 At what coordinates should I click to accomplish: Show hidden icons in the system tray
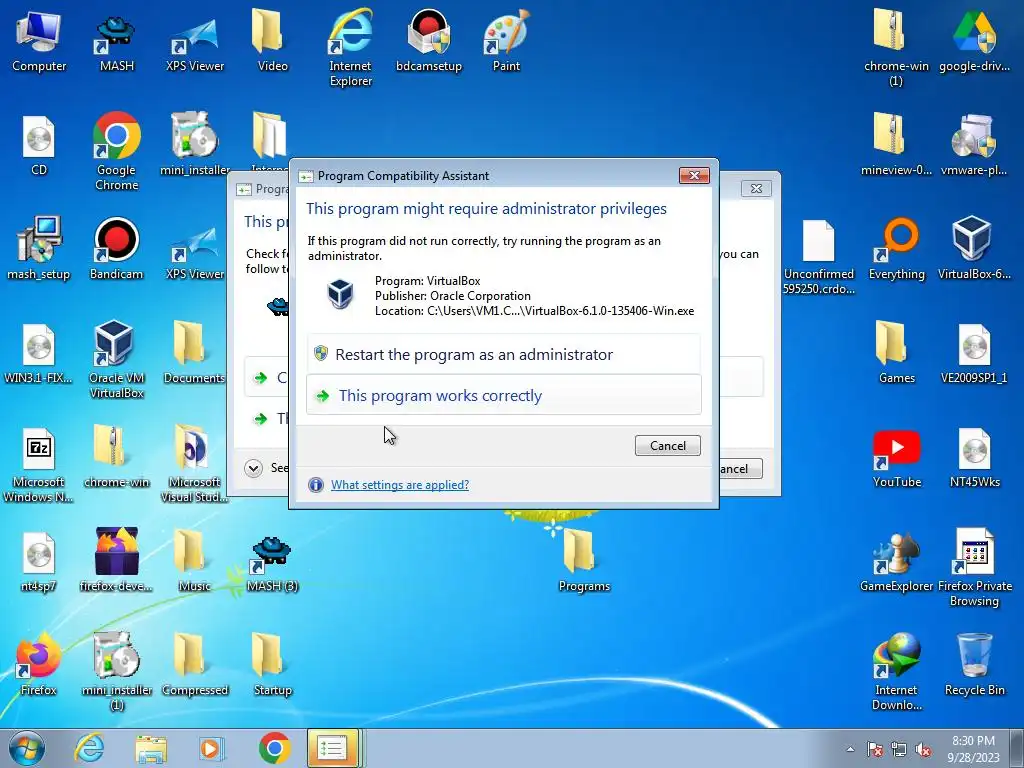(x=850, y=749)
